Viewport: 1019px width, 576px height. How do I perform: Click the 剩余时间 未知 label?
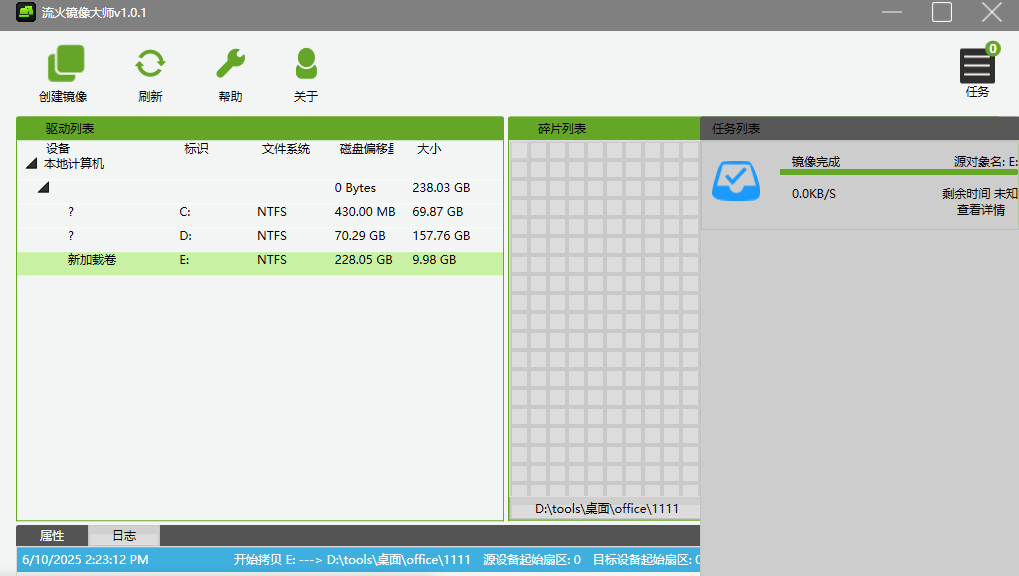coord(979,194)
